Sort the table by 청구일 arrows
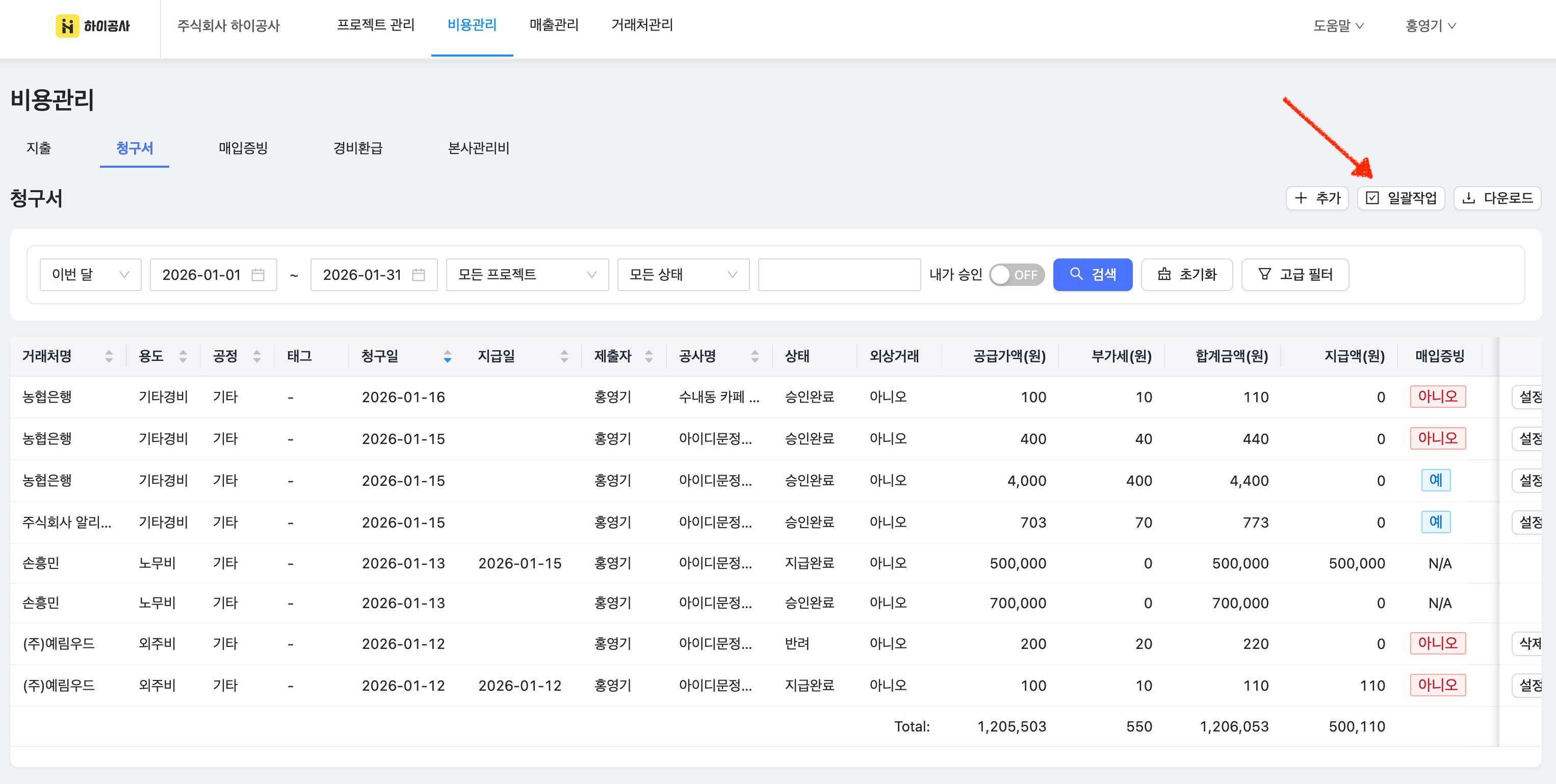1556x784 pixels. 447,356
